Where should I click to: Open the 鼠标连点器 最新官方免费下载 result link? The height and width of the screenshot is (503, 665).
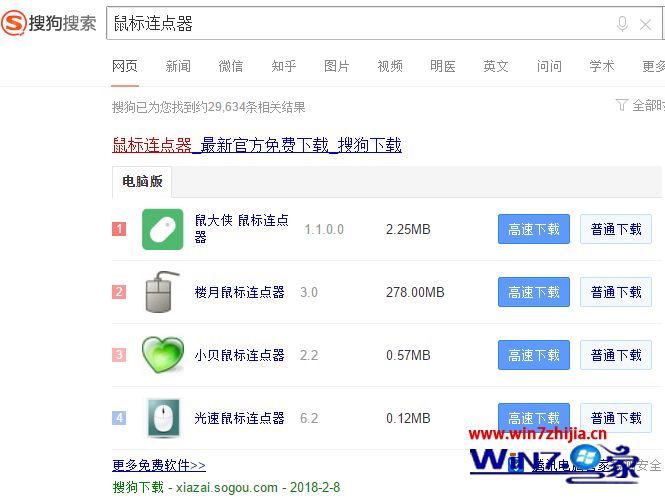pos(257,145)
